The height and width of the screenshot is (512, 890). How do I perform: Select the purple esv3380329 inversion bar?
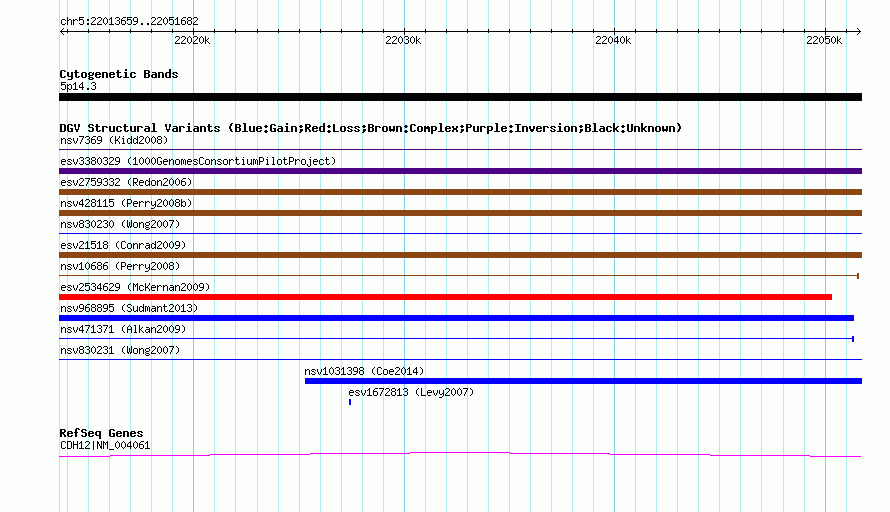460,171
